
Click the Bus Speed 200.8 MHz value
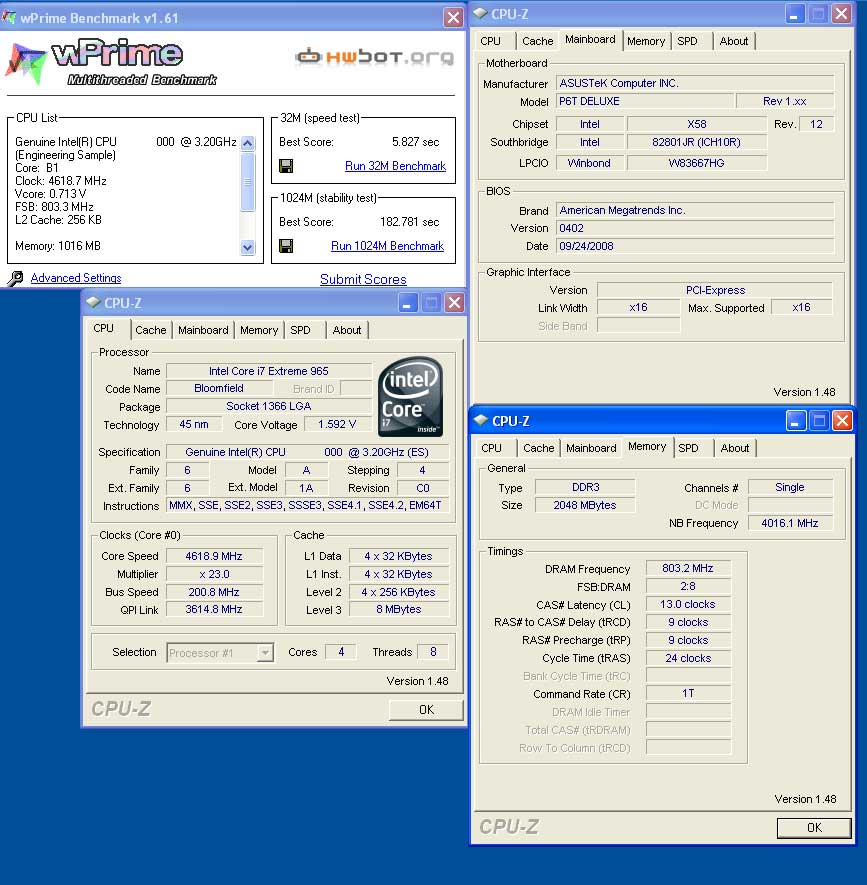click(214, 592)
